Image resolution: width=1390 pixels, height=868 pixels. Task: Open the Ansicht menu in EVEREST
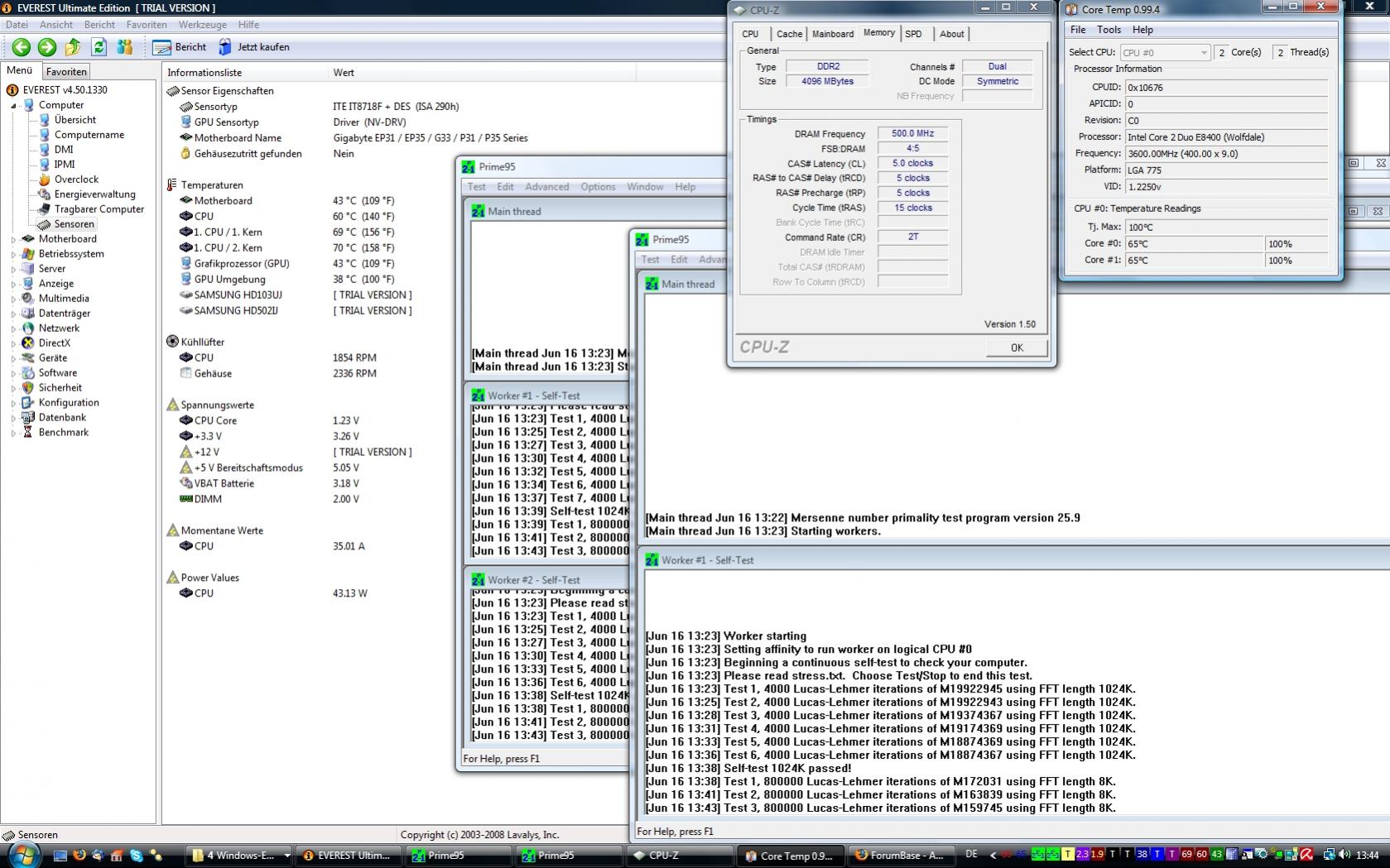point(56,25)
